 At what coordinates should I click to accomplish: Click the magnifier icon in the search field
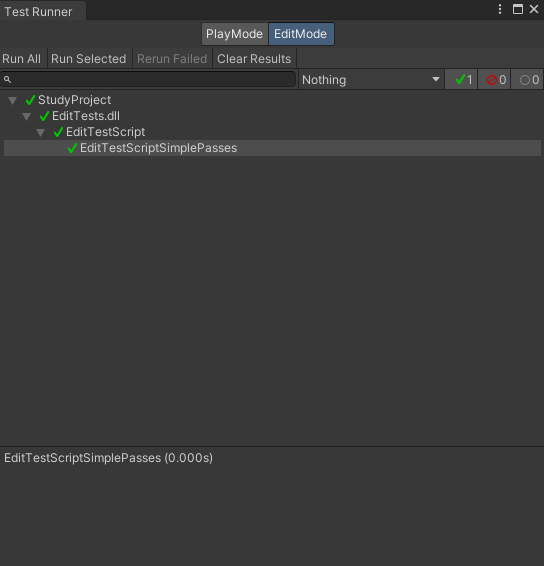click(7, 79)
